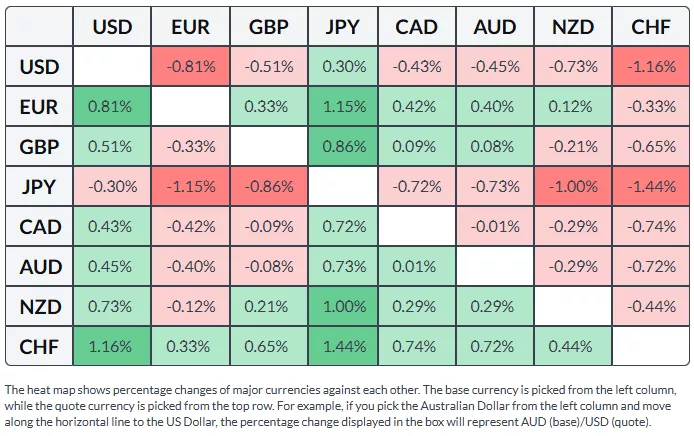Select the 1.15% EUR/JPY cell
Viewport: 694px width, 436px height.
pyautogui.click(x=342, y=107)
